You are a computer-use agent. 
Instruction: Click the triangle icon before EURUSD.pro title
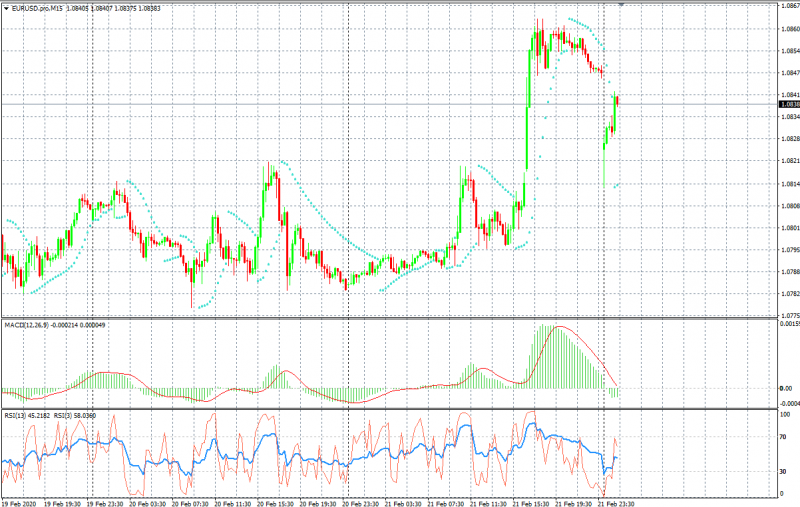pos(5,7)
